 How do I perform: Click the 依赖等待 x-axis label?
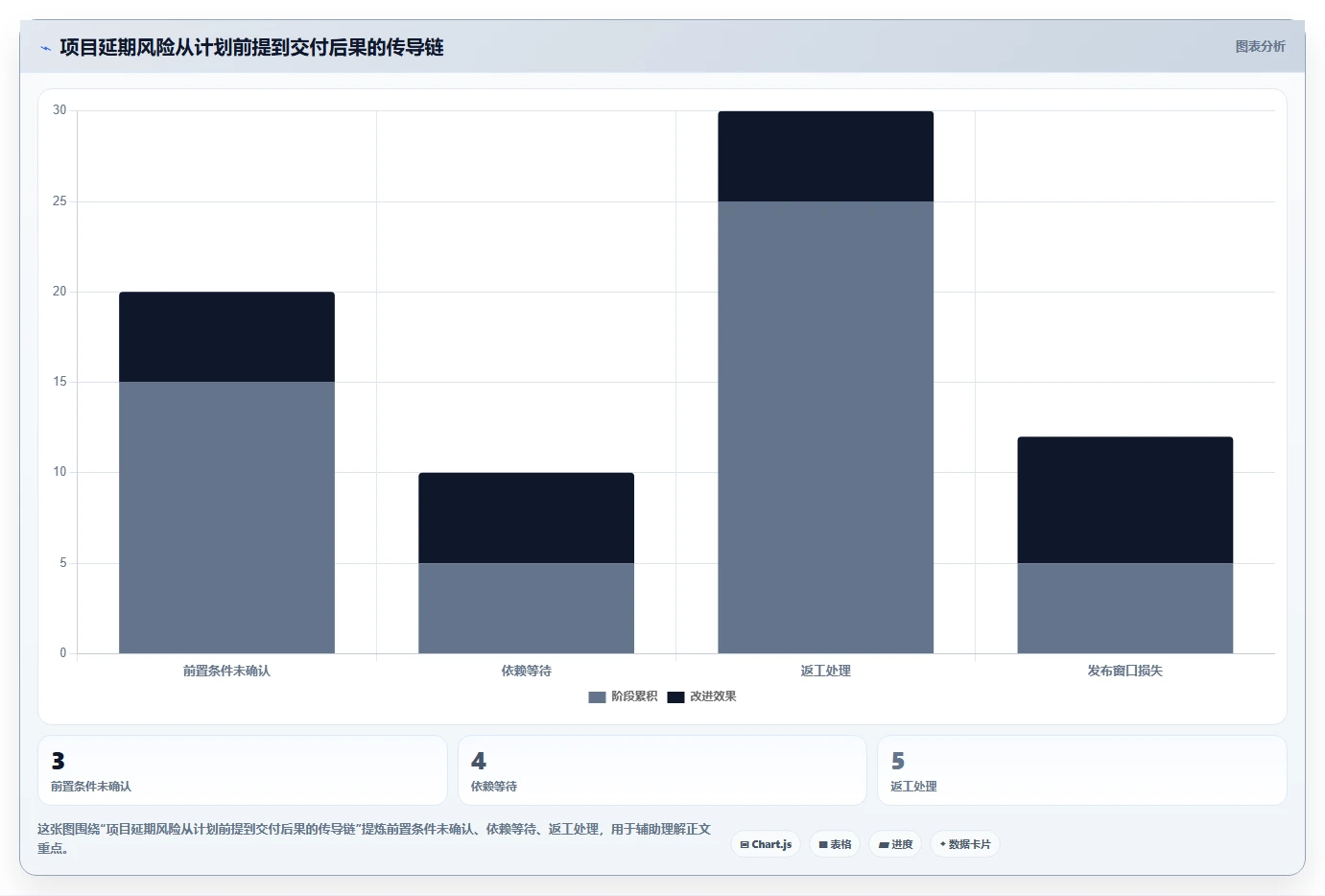click(526, 671)
